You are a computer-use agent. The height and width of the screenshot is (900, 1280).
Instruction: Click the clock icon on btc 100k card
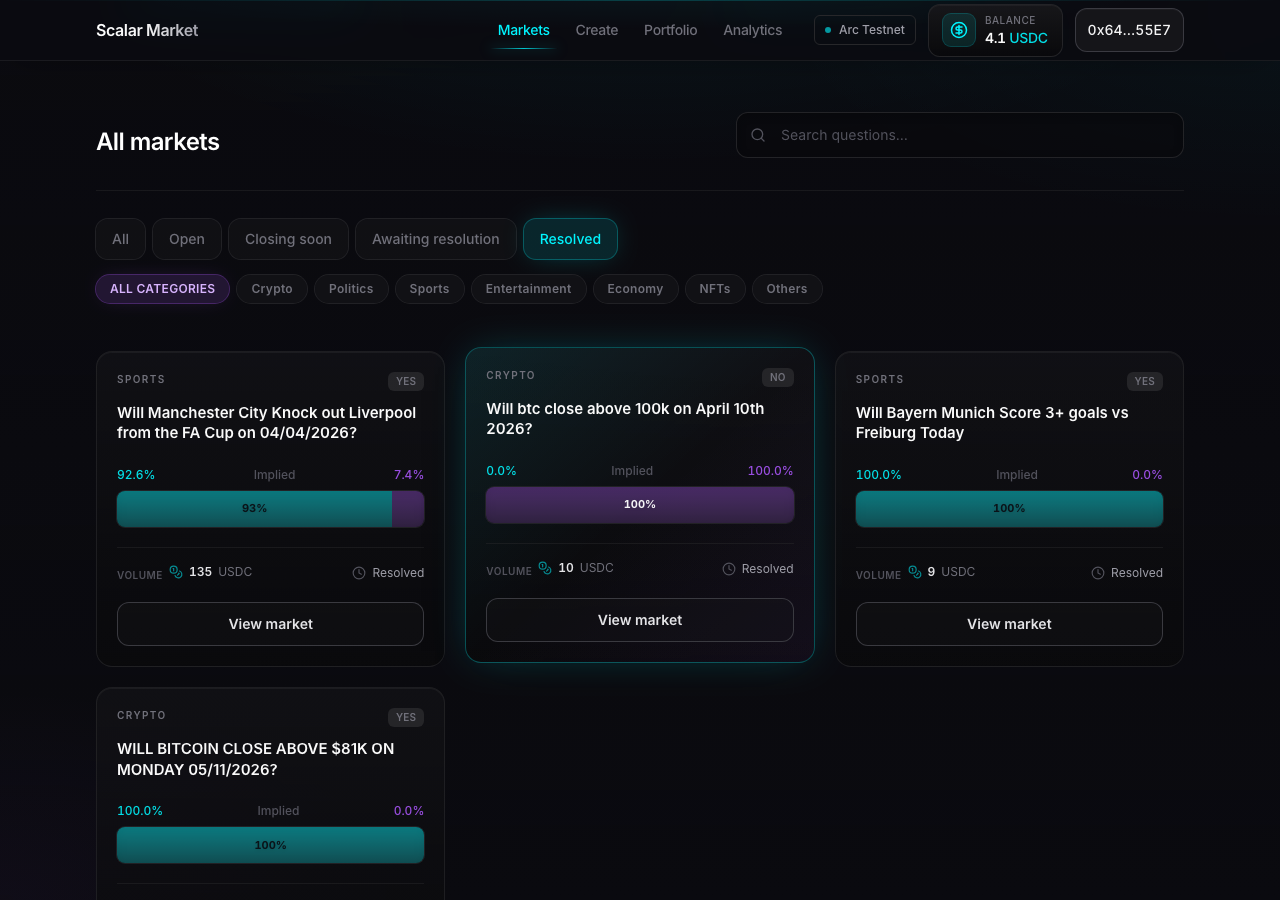coord(729,569)
